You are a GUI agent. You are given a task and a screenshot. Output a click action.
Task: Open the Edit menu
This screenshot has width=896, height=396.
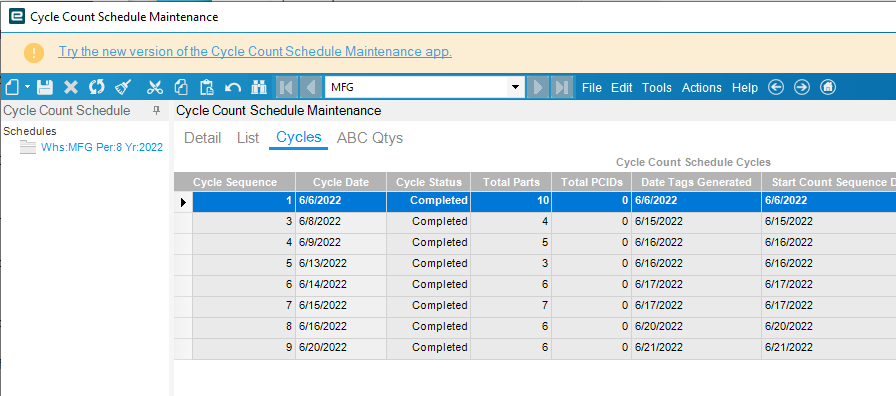click(622, 87)
